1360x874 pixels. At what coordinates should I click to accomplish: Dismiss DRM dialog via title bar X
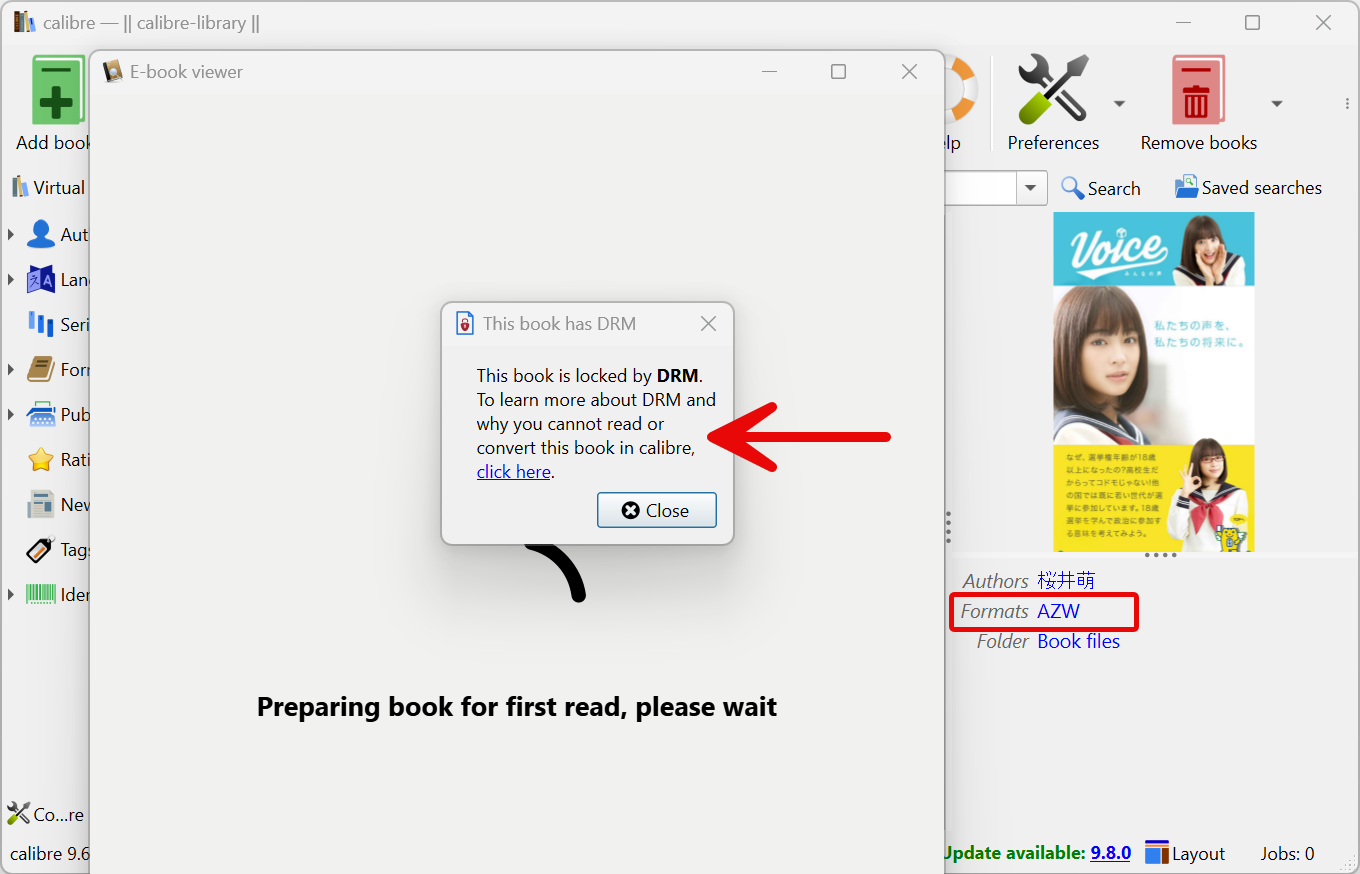tap(708, 324)
